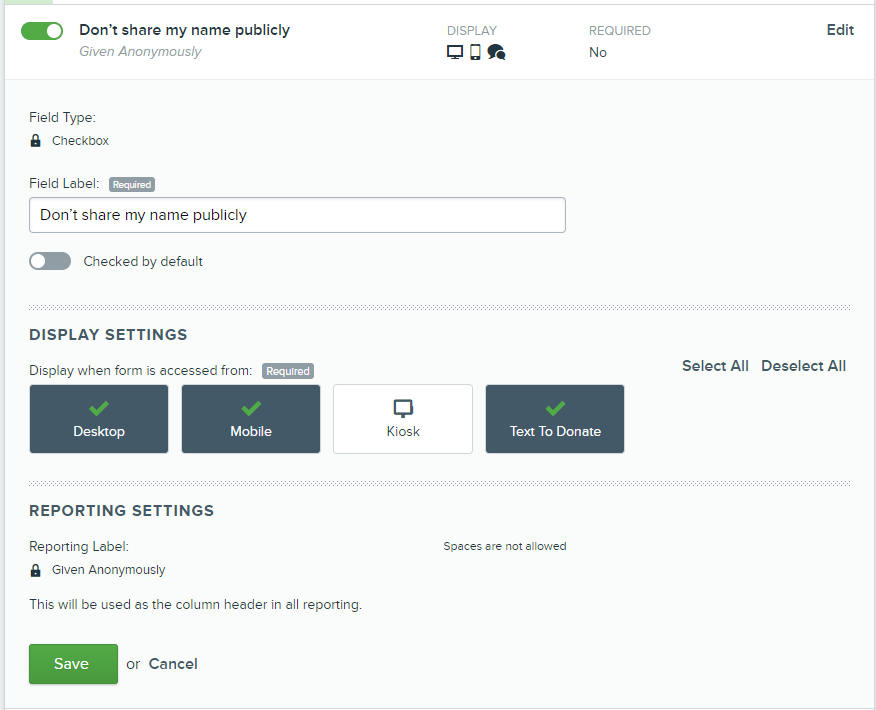The image size is (876, 710).
Task: Click the Required badge beside display access label
Action: 288,371
